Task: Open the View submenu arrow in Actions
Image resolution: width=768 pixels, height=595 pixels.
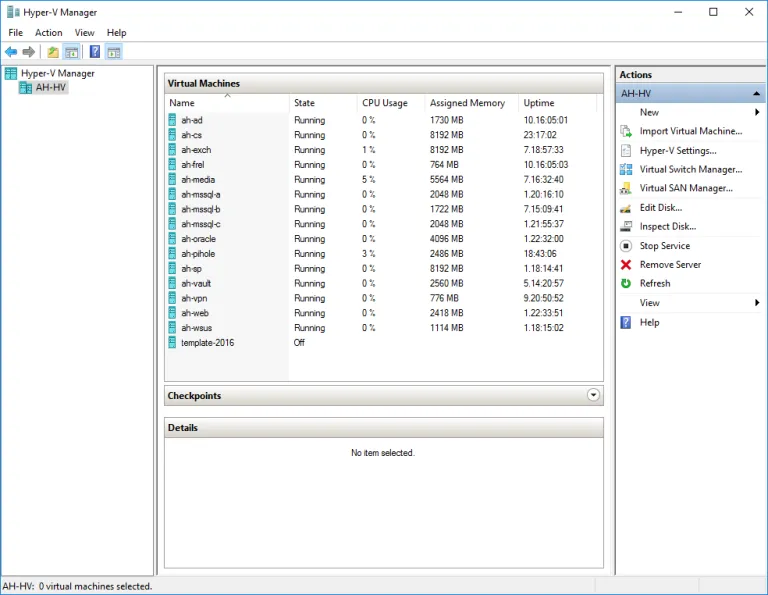Action: point(757,303)
